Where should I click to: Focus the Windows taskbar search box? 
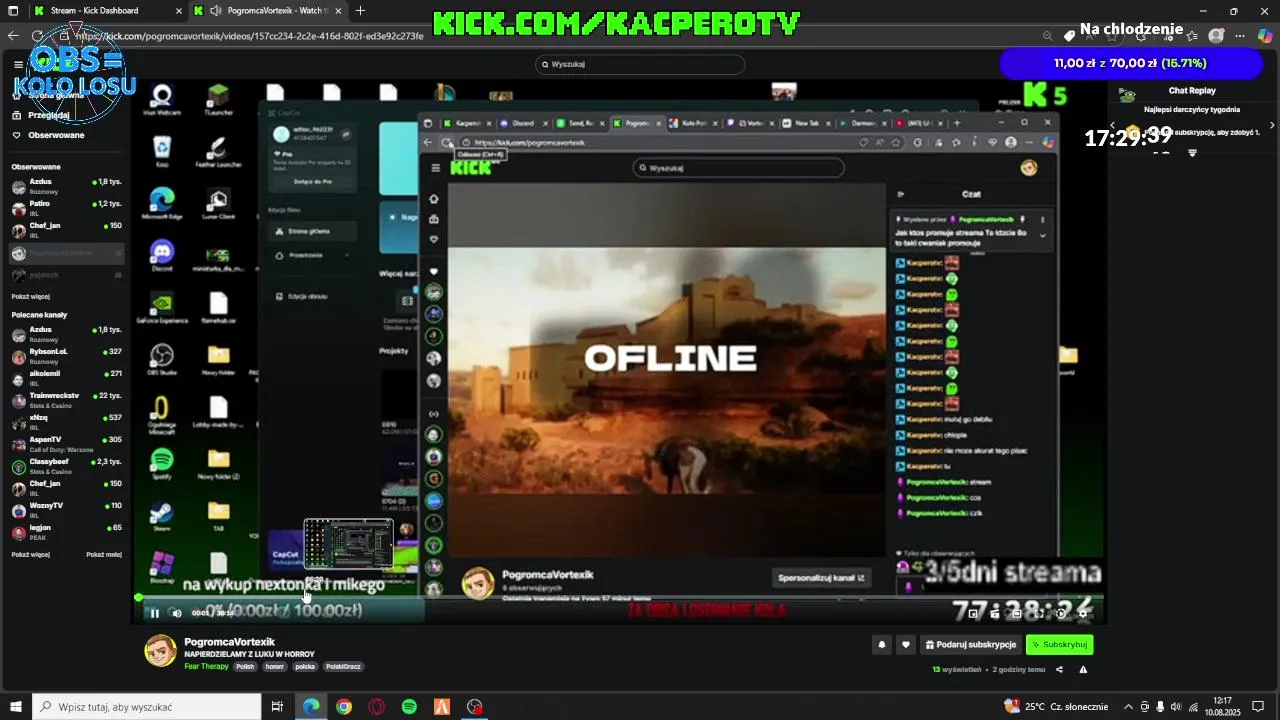click(146, 707)
